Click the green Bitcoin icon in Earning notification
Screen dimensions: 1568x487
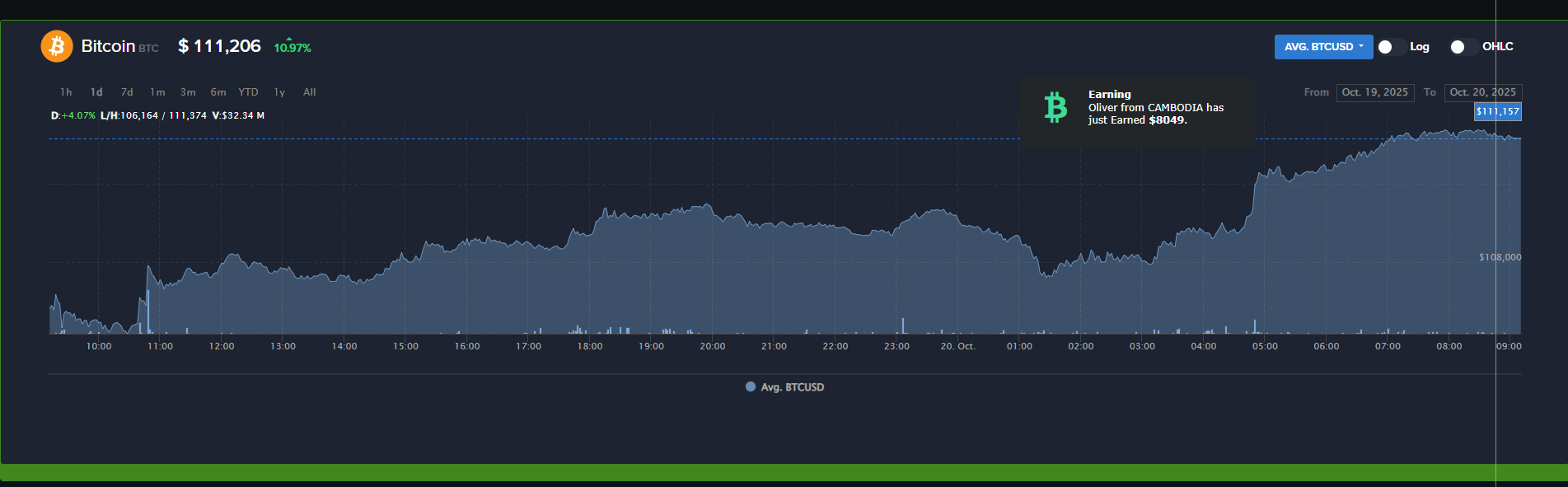(1055, 108)
